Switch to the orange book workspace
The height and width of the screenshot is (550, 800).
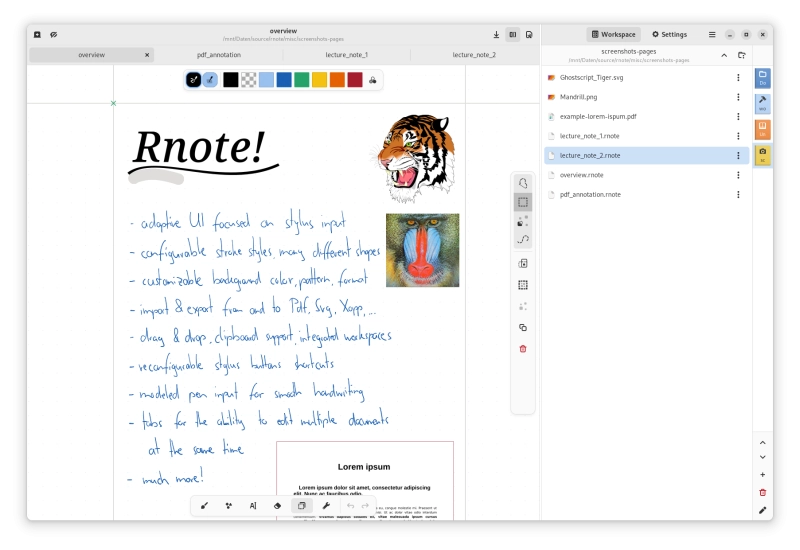763,129
